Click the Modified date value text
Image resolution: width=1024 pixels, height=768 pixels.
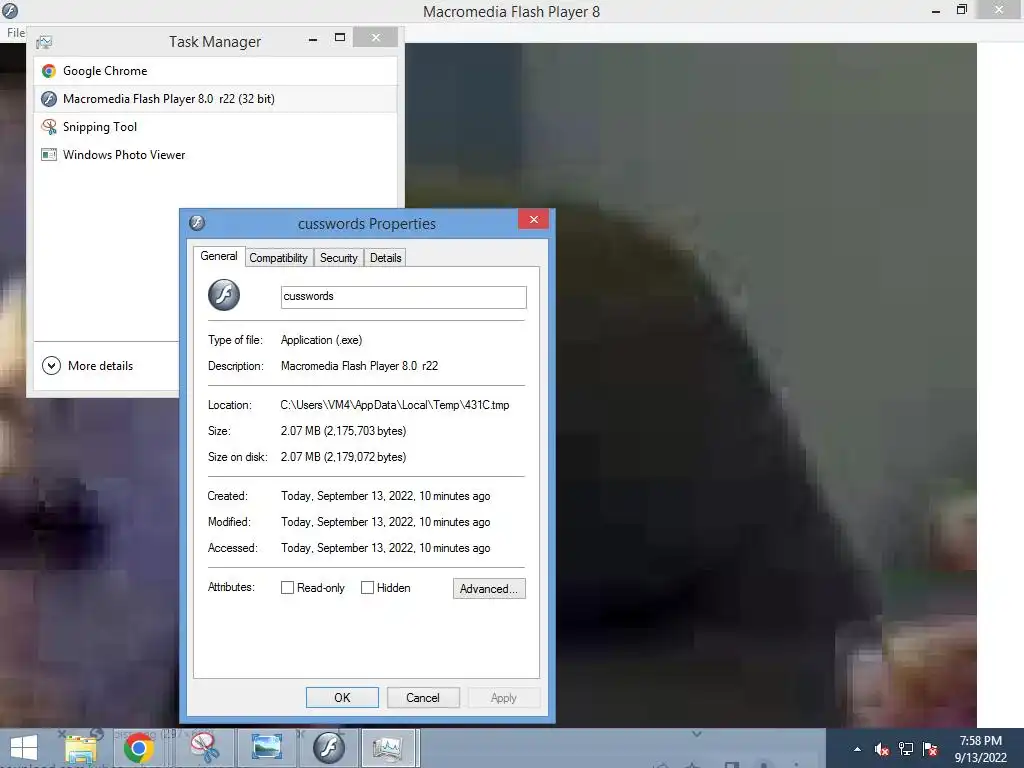[x=386, y=522]
